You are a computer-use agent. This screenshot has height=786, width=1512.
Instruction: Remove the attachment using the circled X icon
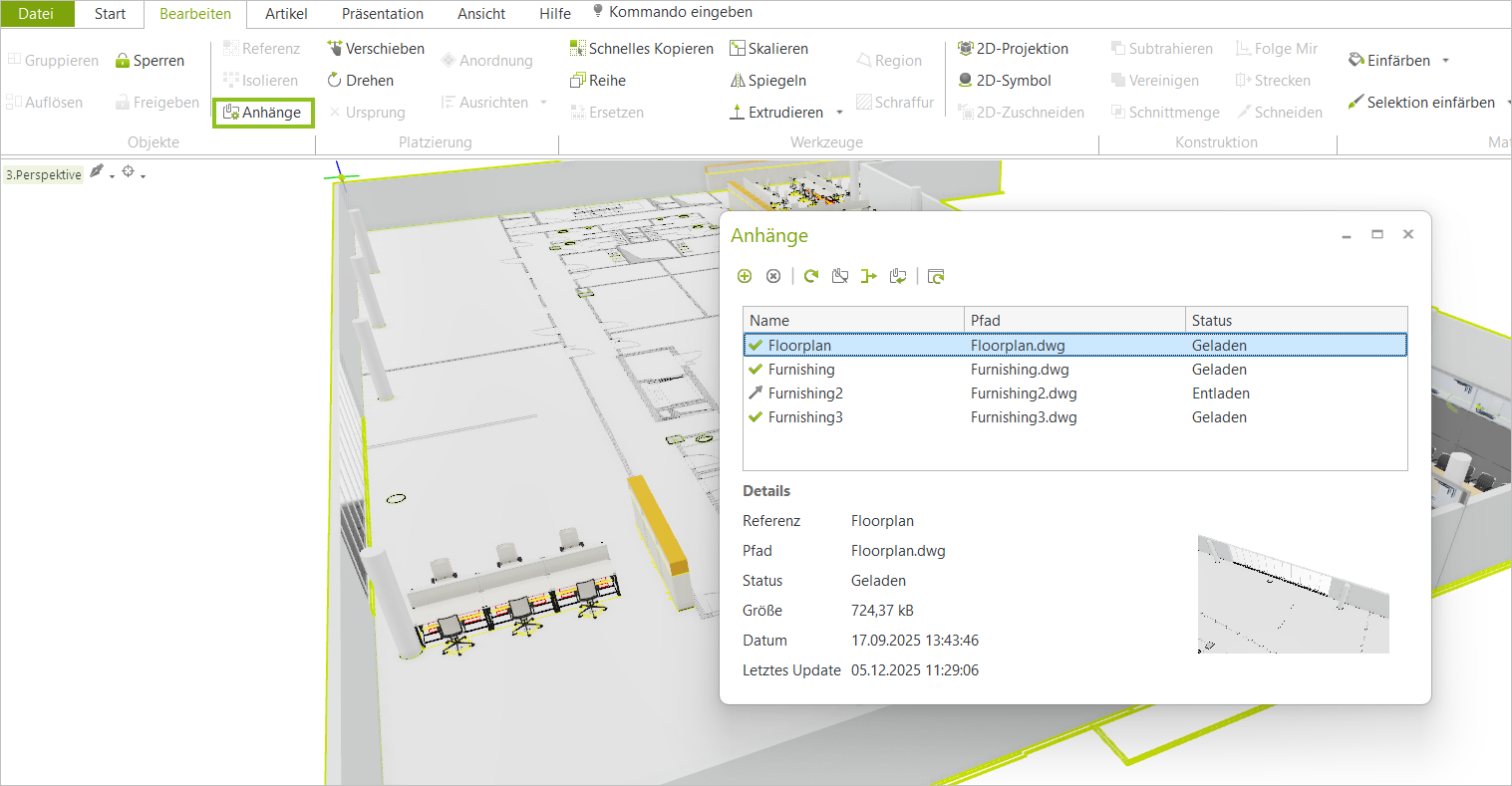pyautogui.click(x=773, y=276)
